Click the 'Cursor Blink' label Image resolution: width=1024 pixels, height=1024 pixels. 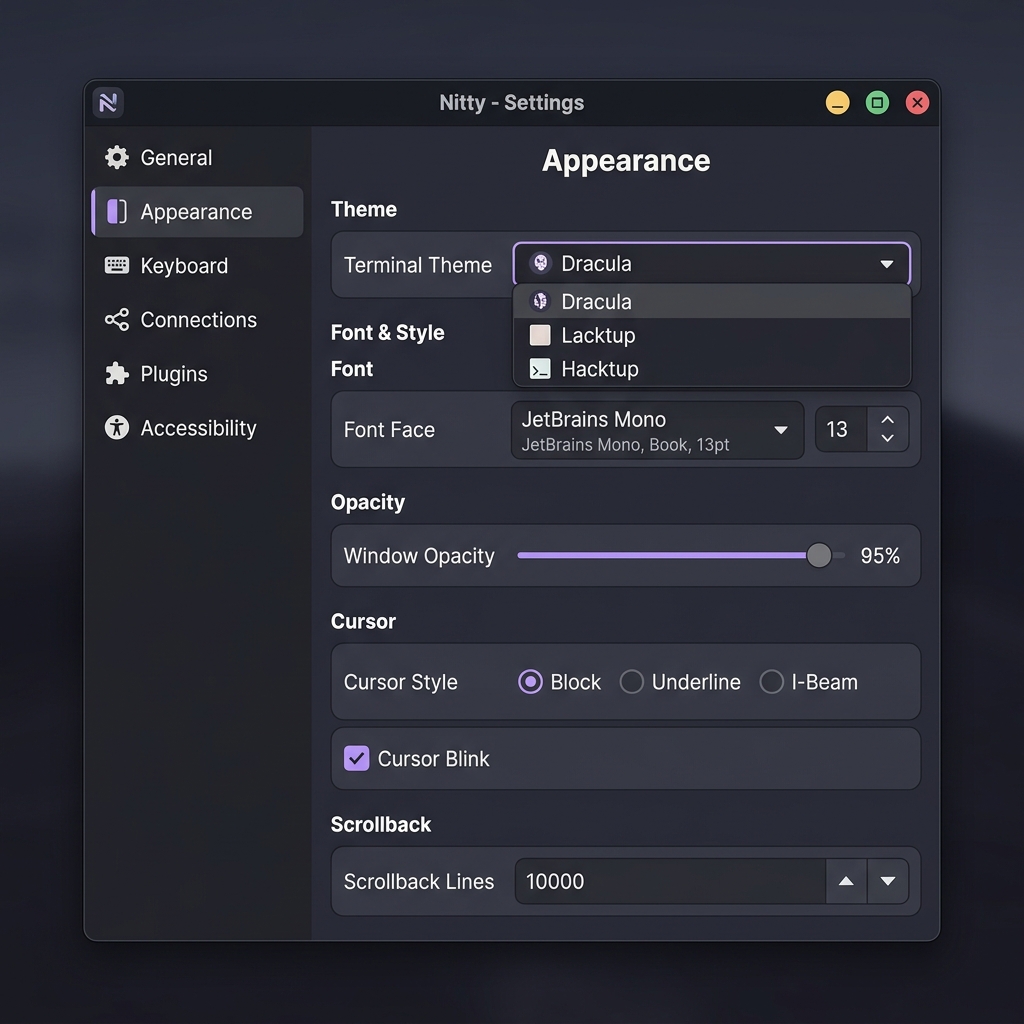pyautogui.click(x=434, y=759)
